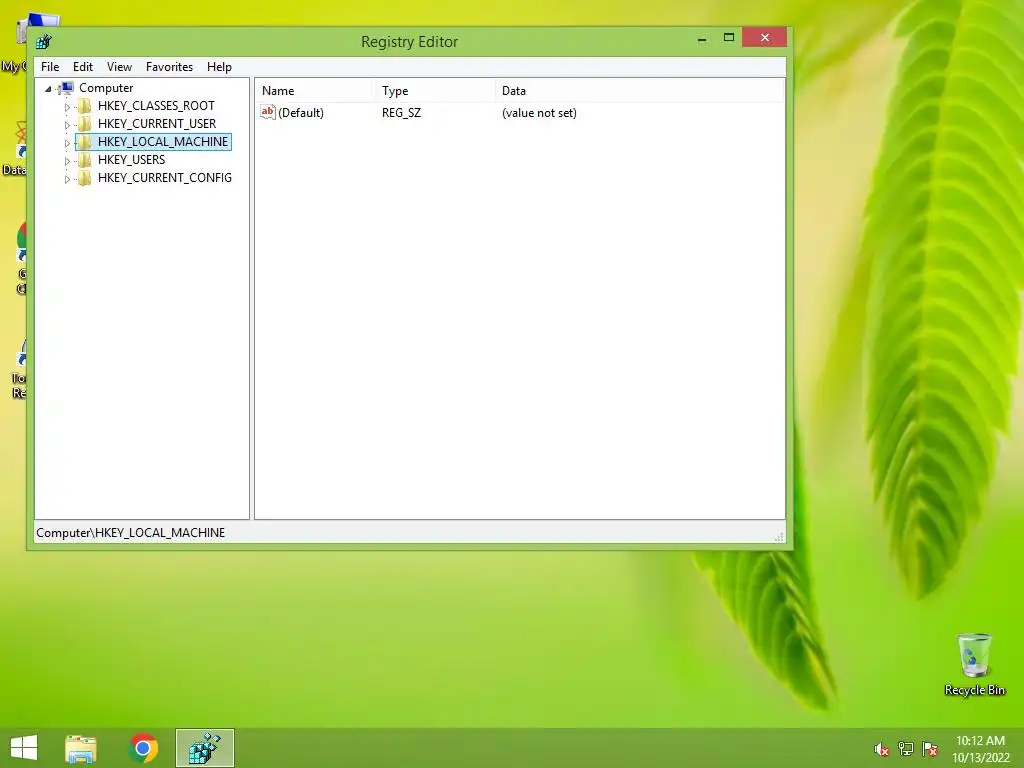Click the (value not set) data cell
The height and width of the screenshot is (768, 1024).
[539, 113]
